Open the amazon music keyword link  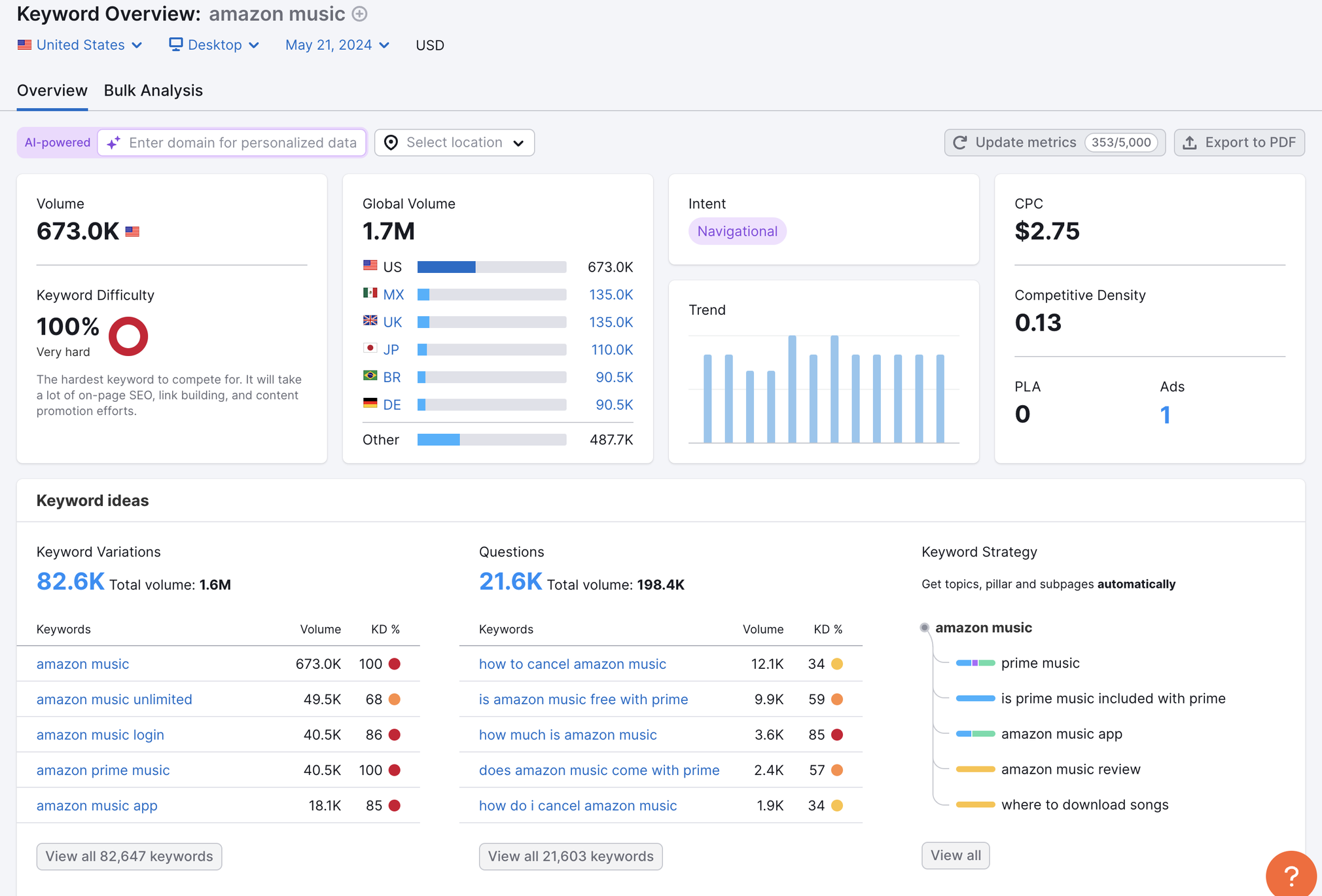(x=82, y=664)
